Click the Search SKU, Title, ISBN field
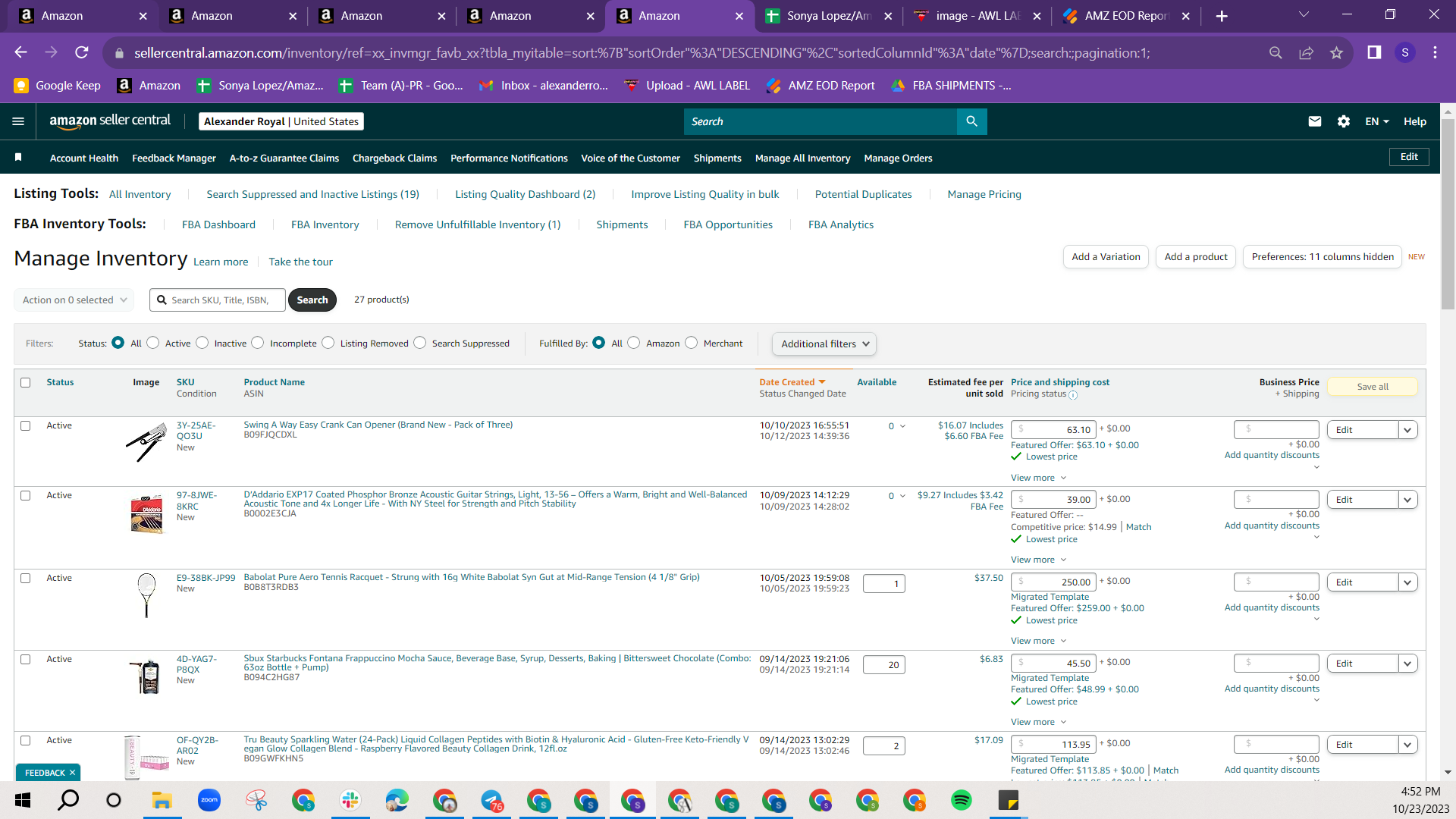The image size is (1456, 819). pos(218,300)
